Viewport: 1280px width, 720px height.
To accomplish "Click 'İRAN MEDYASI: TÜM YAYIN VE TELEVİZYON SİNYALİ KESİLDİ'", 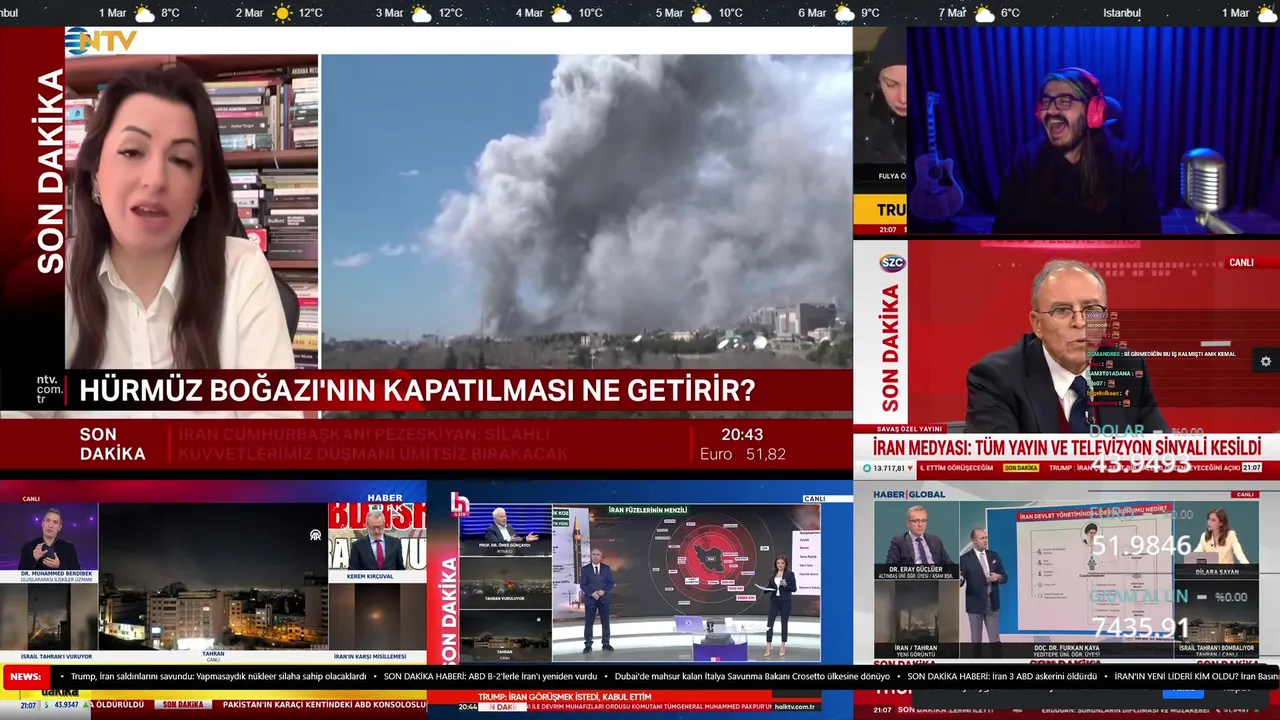I will tap(1067, 447).
